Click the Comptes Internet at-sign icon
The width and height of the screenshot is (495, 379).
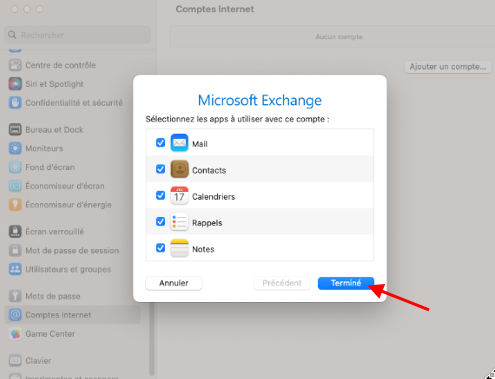[15, 315]
